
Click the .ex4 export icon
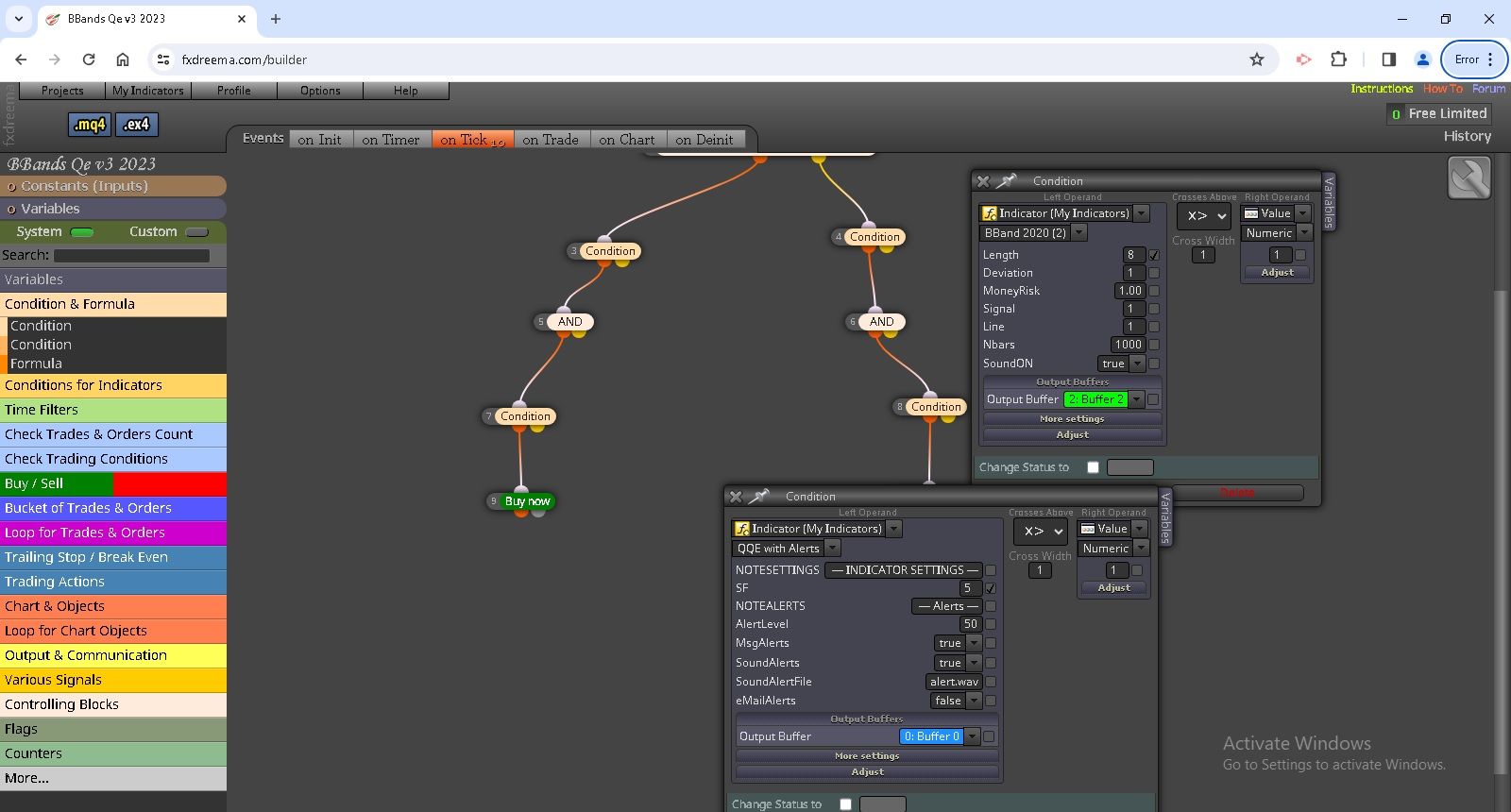pos(137,124)
